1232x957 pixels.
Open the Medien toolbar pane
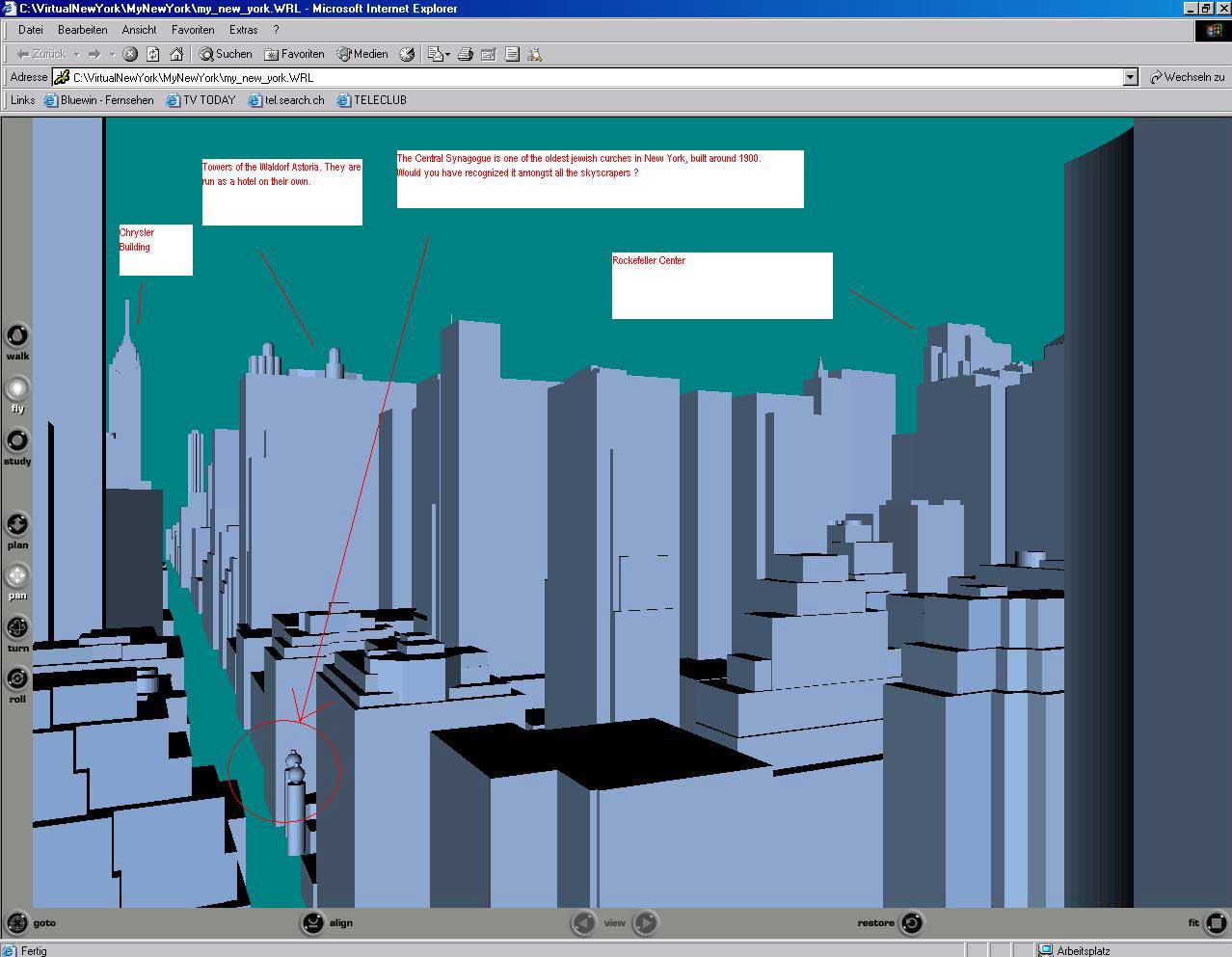click(x=362, y=54)
